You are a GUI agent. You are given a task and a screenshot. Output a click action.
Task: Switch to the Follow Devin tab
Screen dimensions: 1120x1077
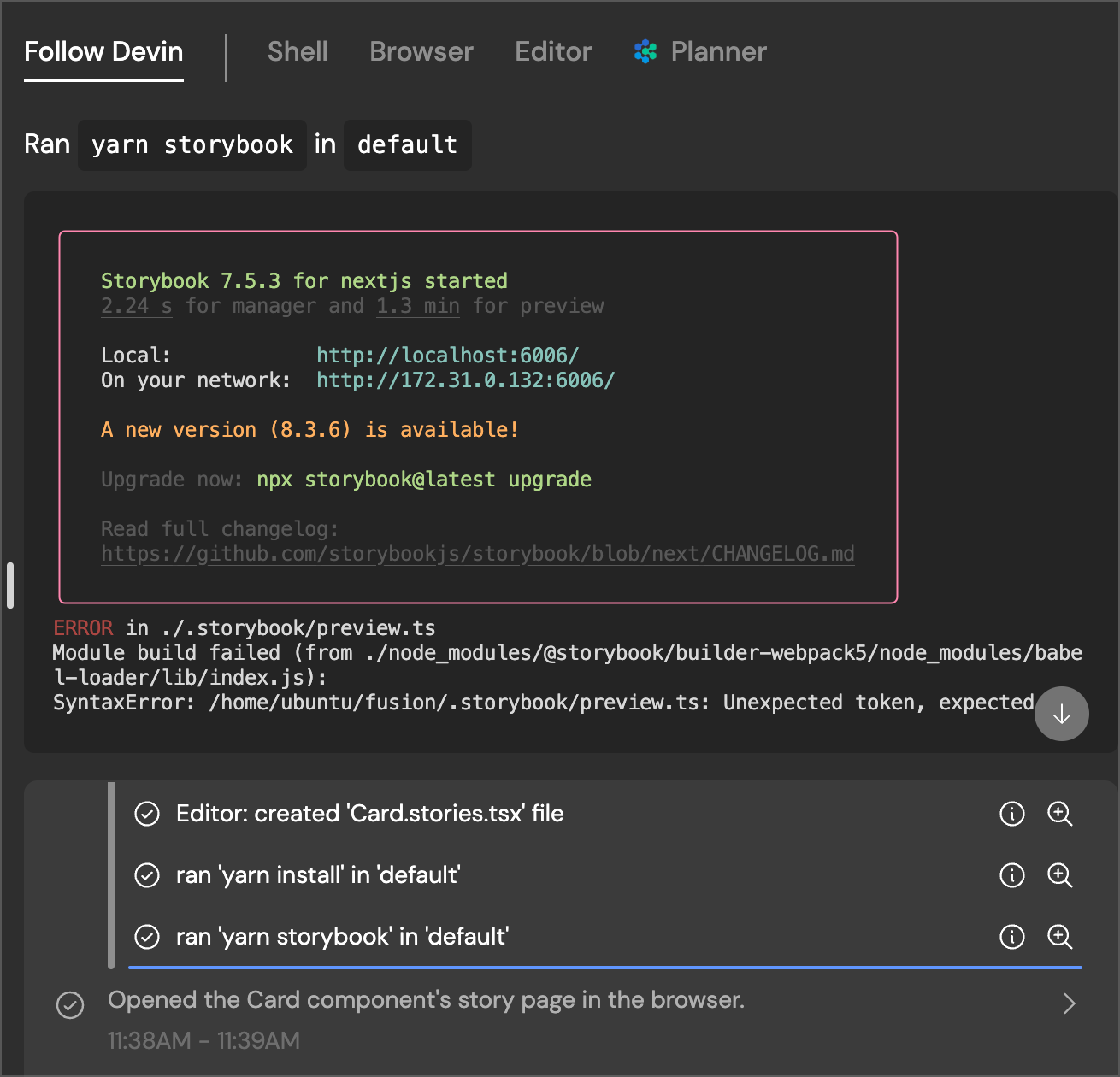[x=103, y=52]
